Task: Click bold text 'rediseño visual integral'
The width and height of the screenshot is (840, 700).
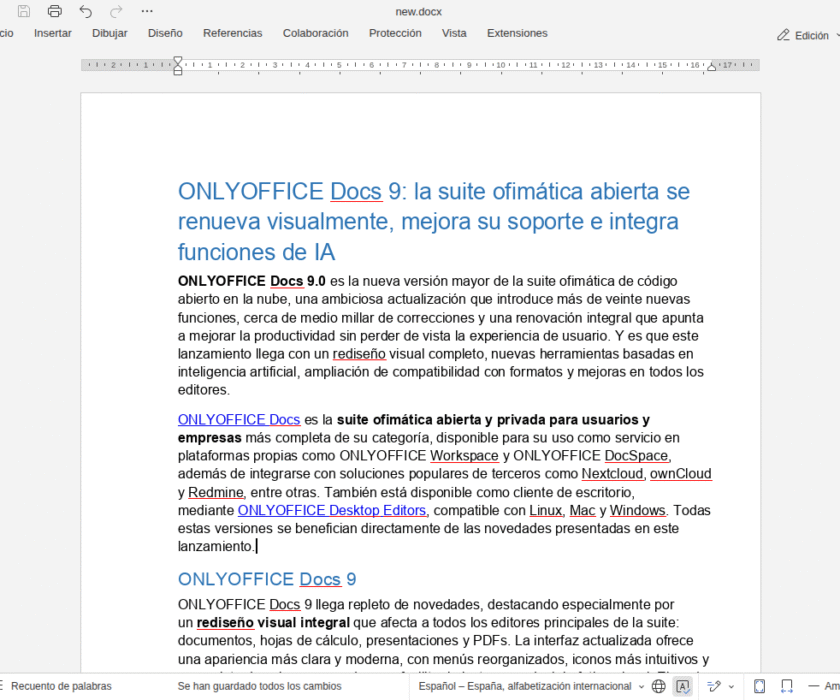Action: point(273,623)
